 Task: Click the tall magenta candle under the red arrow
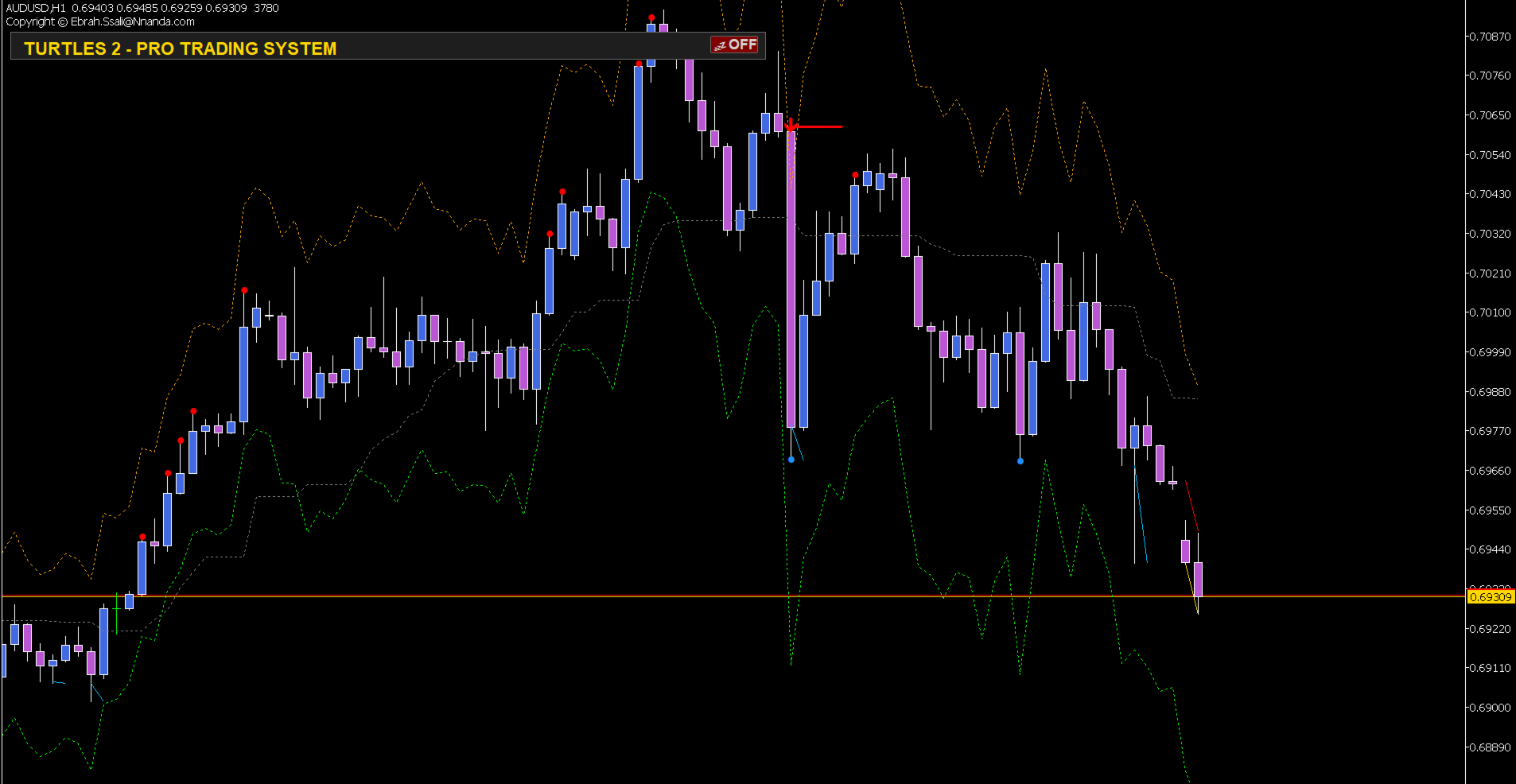point(791,278)
